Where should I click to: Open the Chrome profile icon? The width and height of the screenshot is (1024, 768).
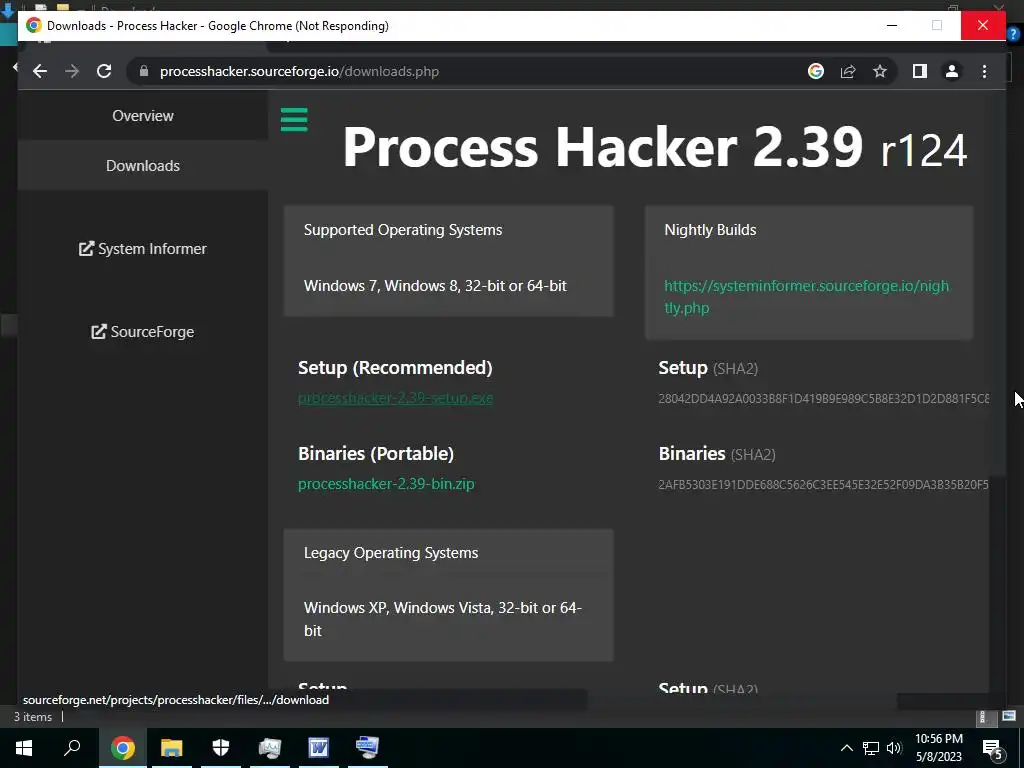pos(952,71)
